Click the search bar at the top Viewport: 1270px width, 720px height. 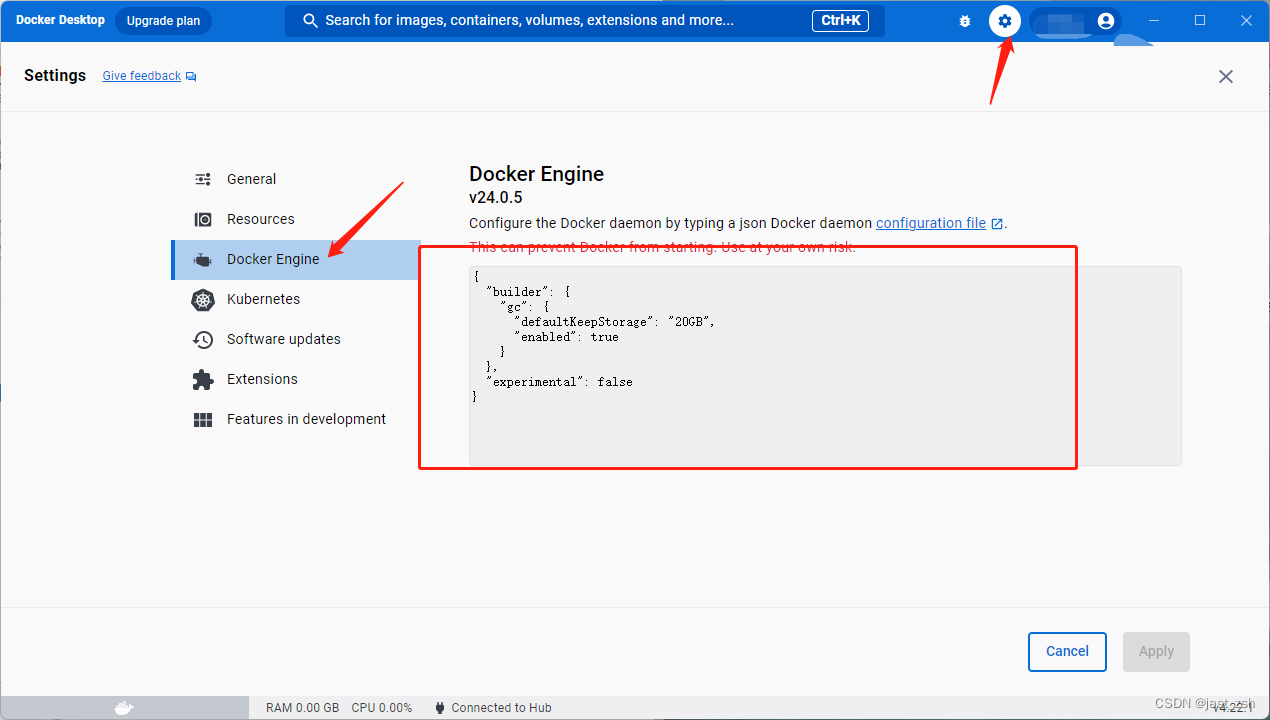click(x=585, y=20)
